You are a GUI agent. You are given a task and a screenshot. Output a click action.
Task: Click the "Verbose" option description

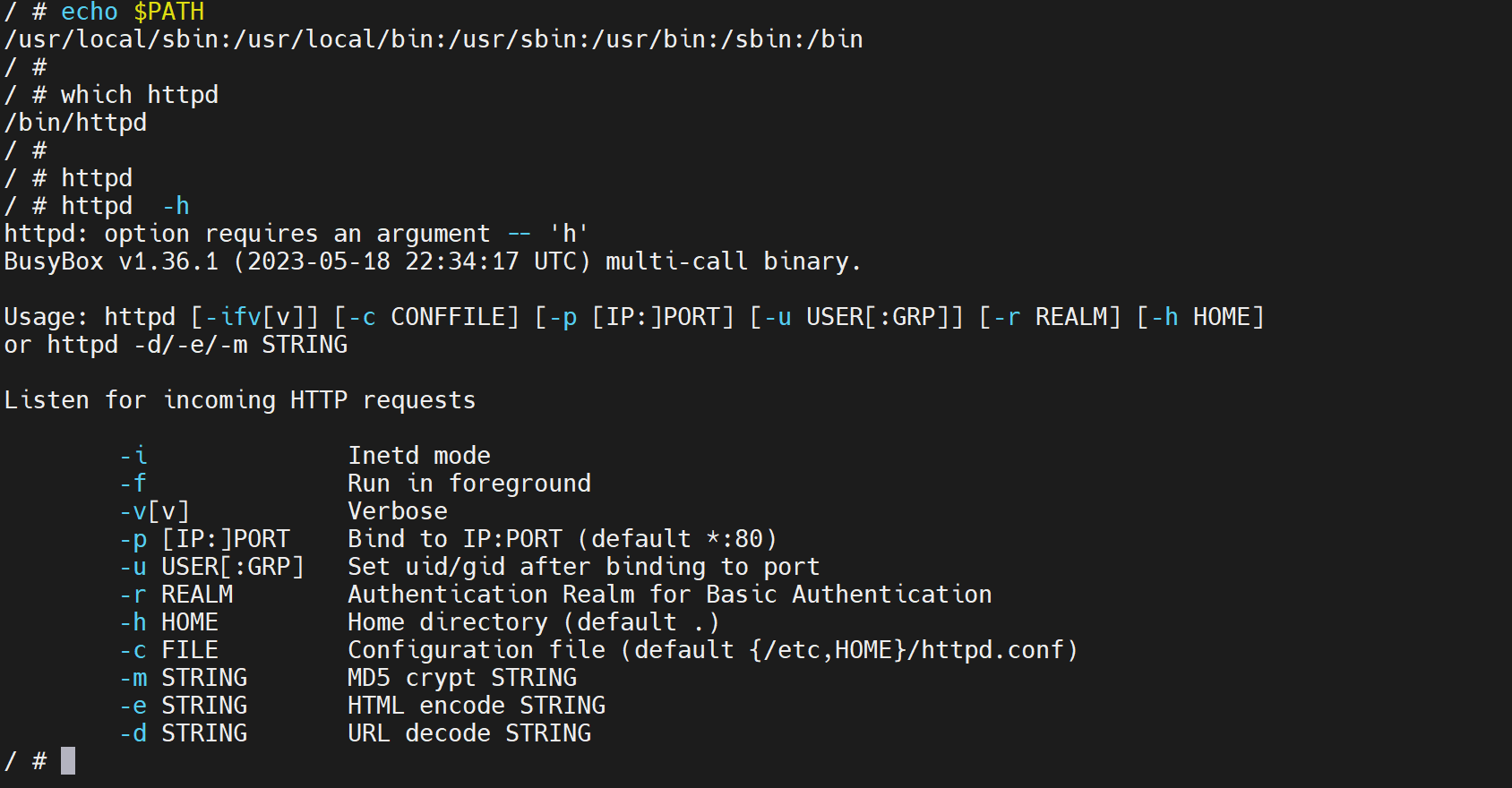pyautogui.click(x=397, y=511)
